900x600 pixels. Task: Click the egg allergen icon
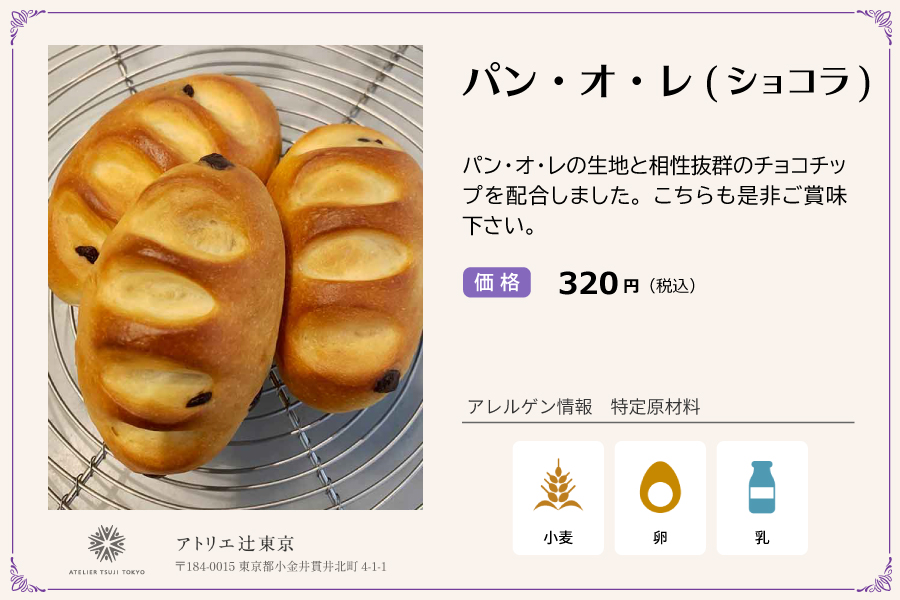pos(660,487)
